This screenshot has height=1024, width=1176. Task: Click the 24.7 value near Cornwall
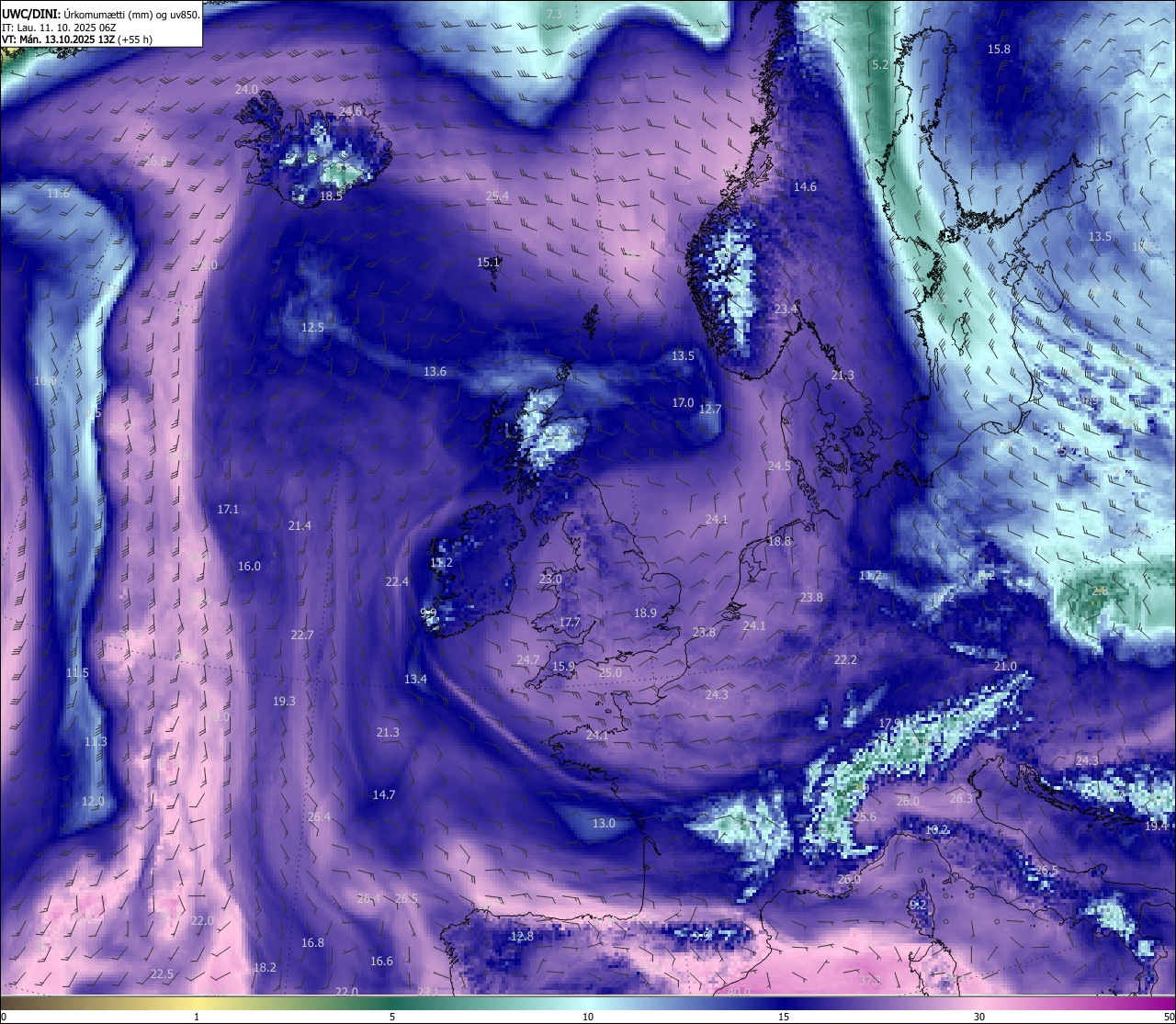pos(528,659)
